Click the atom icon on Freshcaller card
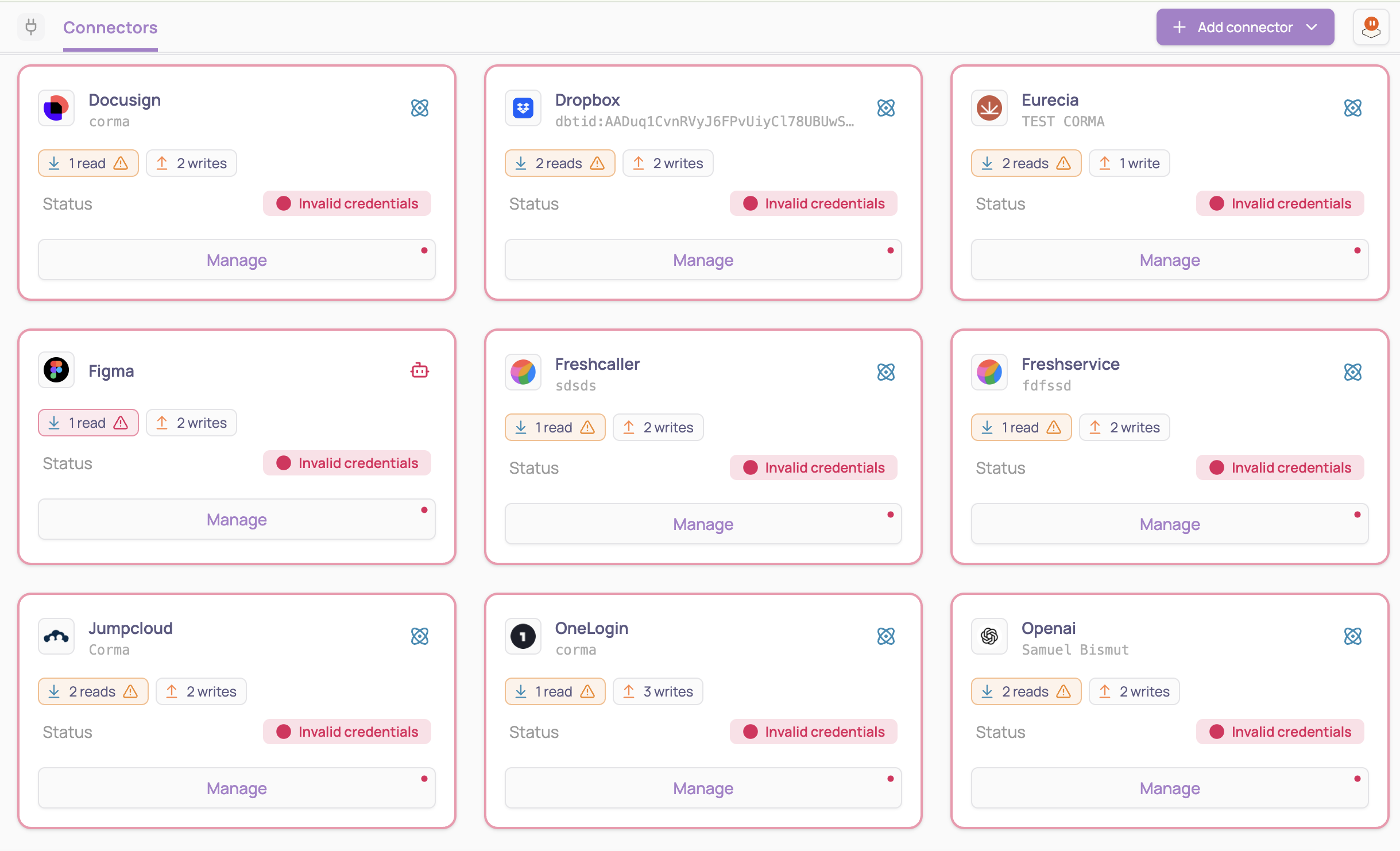 coord(886,372)
